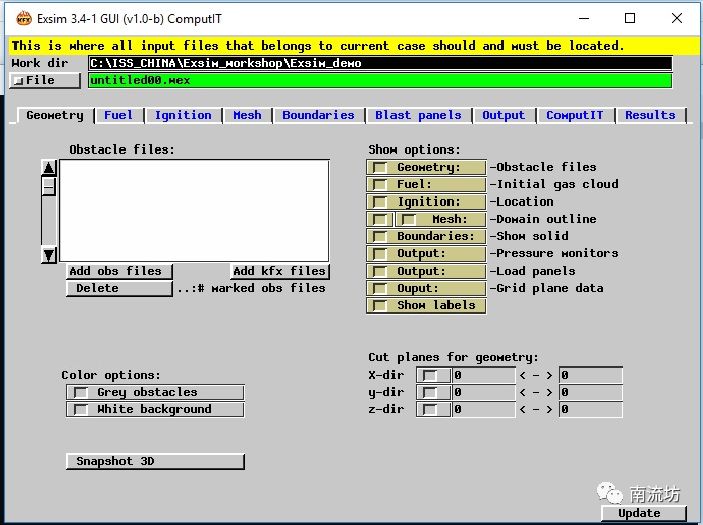Click Add obs files button
This screenshot has width=703, height=525.
(115, 271)
